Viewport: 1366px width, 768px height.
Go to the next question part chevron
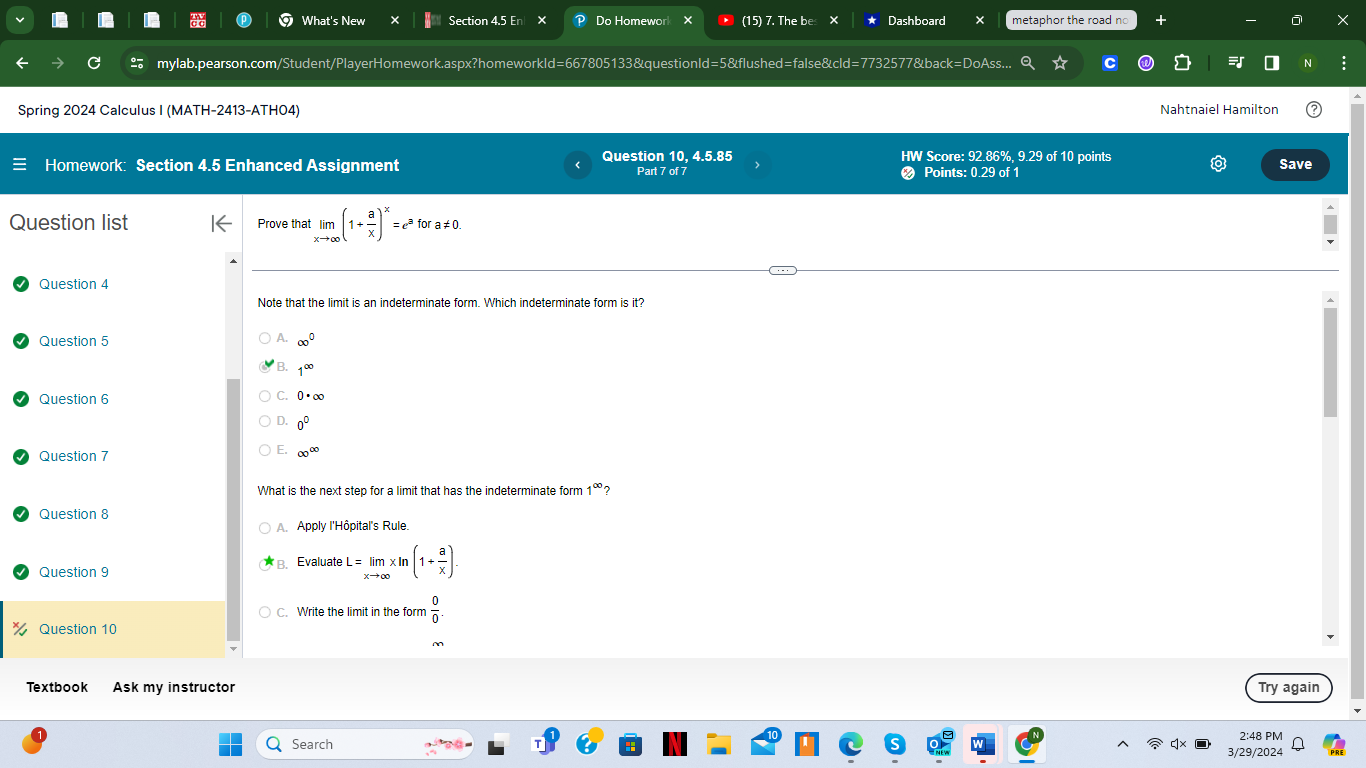pyautogui.click(x=757, y=164)
